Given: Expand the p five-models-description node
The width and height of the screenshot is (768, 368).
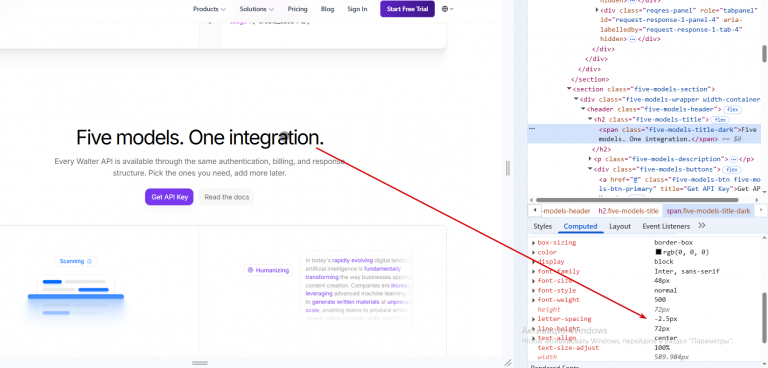Looking at the screenshot, I should [x=590, y=159].
